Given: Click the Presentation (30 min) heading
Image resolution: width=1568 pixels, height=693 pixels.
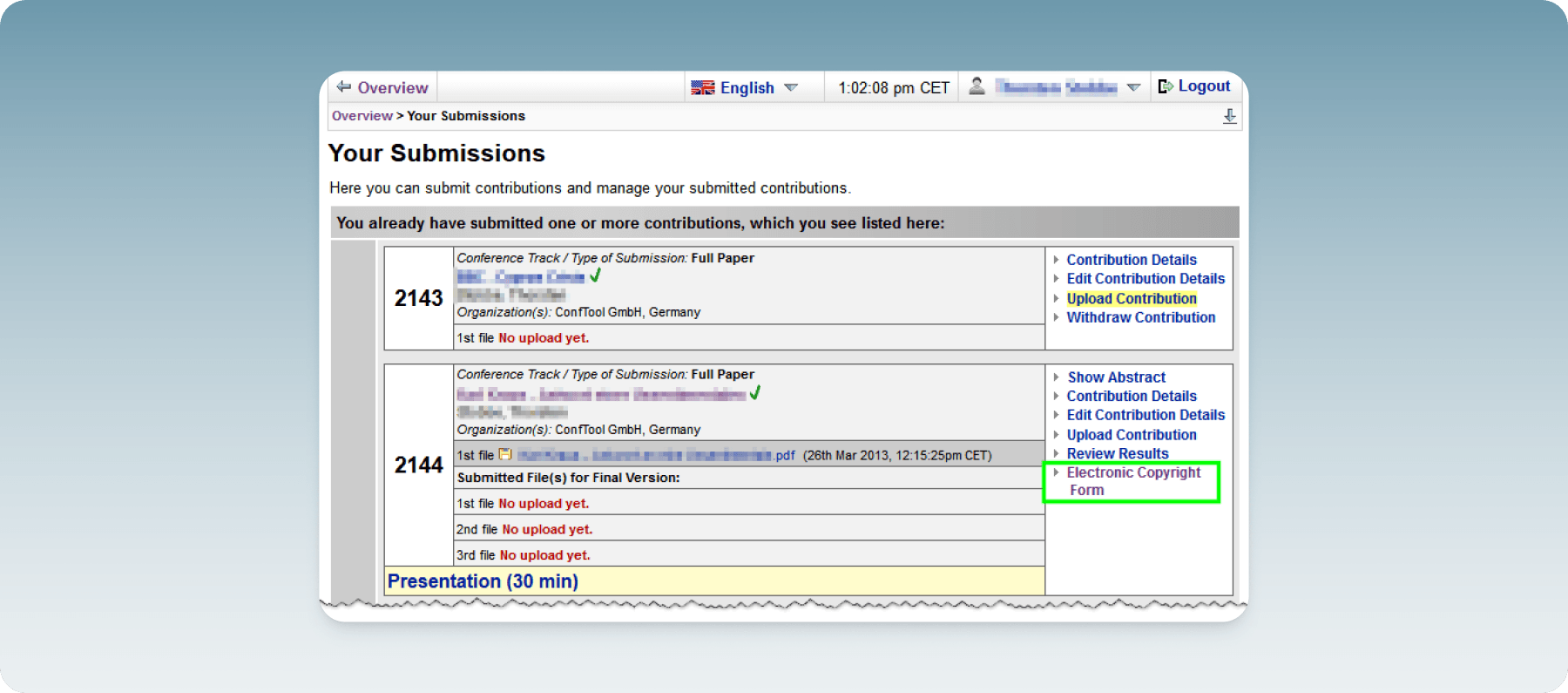Looking at the screenshot, I should 483,581.
